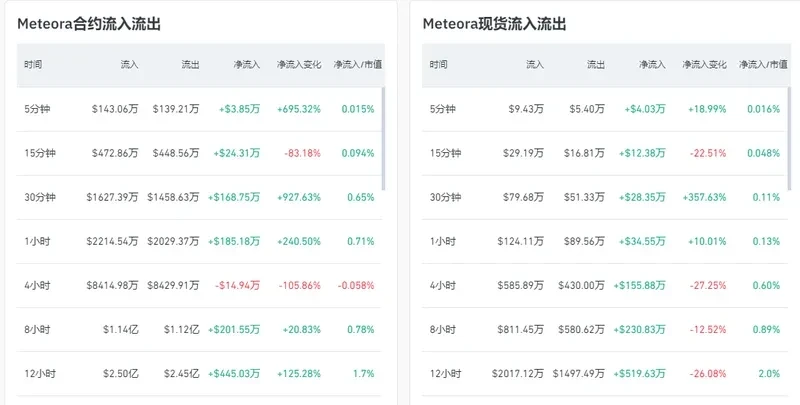800x405 pixels.
Task: Click the -26.08% change value
Action: (x=708, y=374)
